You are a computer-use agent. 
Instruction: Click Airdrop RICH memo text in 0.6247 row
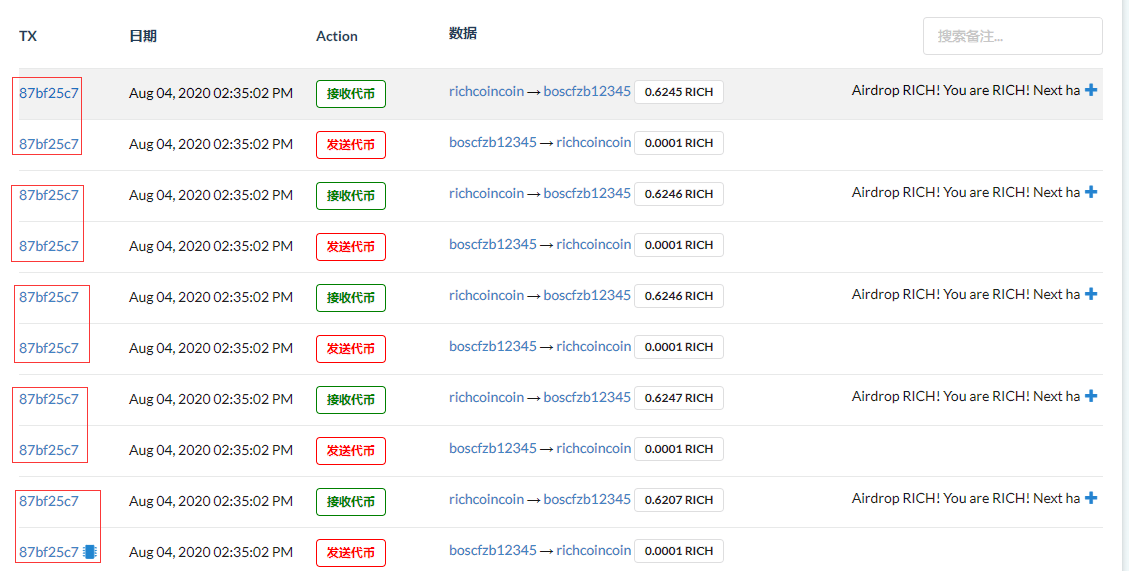pyautogui.click(x=965, y=397)
